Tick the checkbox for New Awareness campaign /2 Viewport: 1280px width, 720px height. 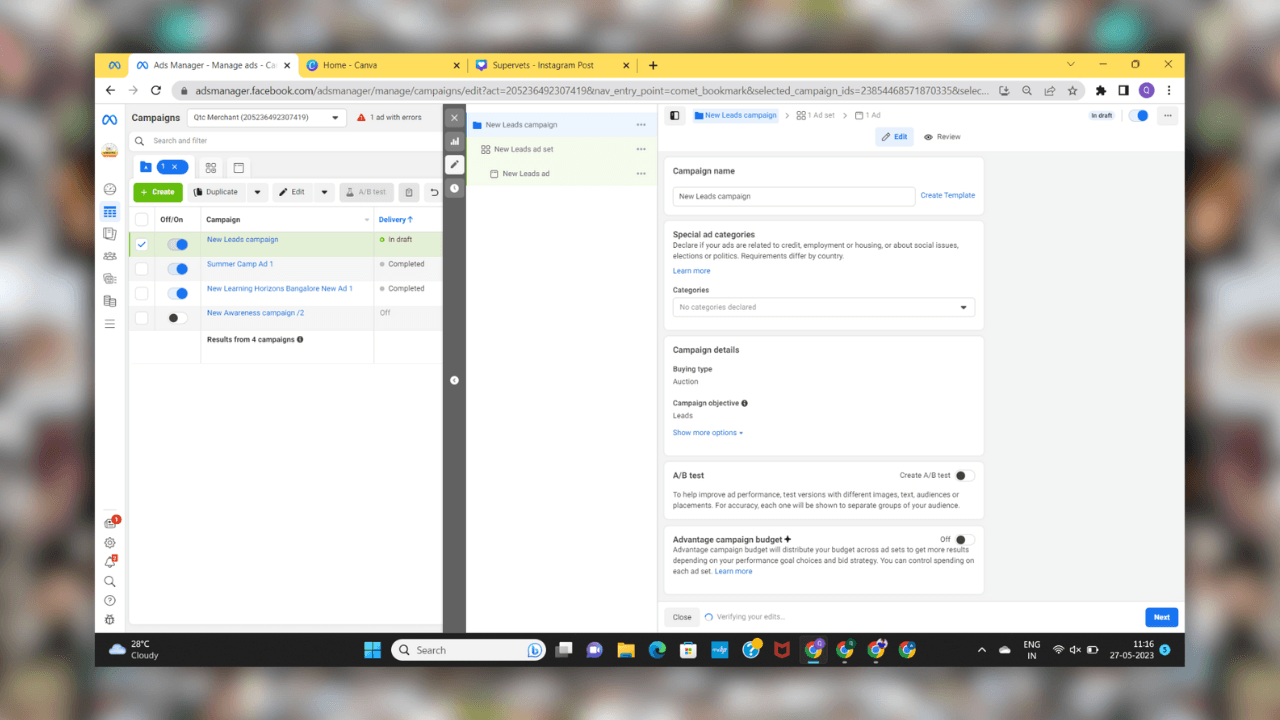(x=142, y=318)
